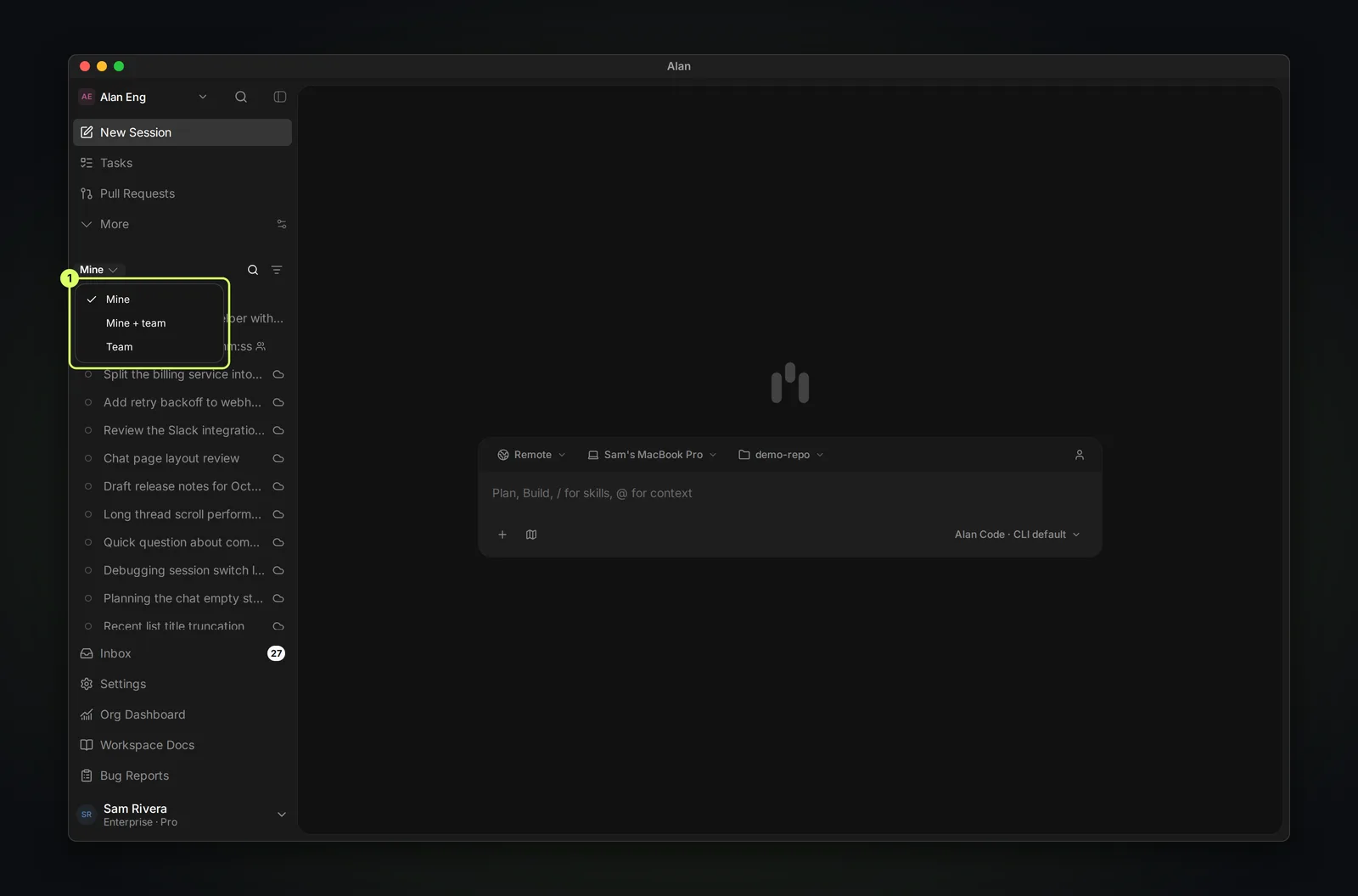This screenshot has height=896, width=1358.
Task: Click cloud icon on Debugging session switch row
Action: coord(278,570)
